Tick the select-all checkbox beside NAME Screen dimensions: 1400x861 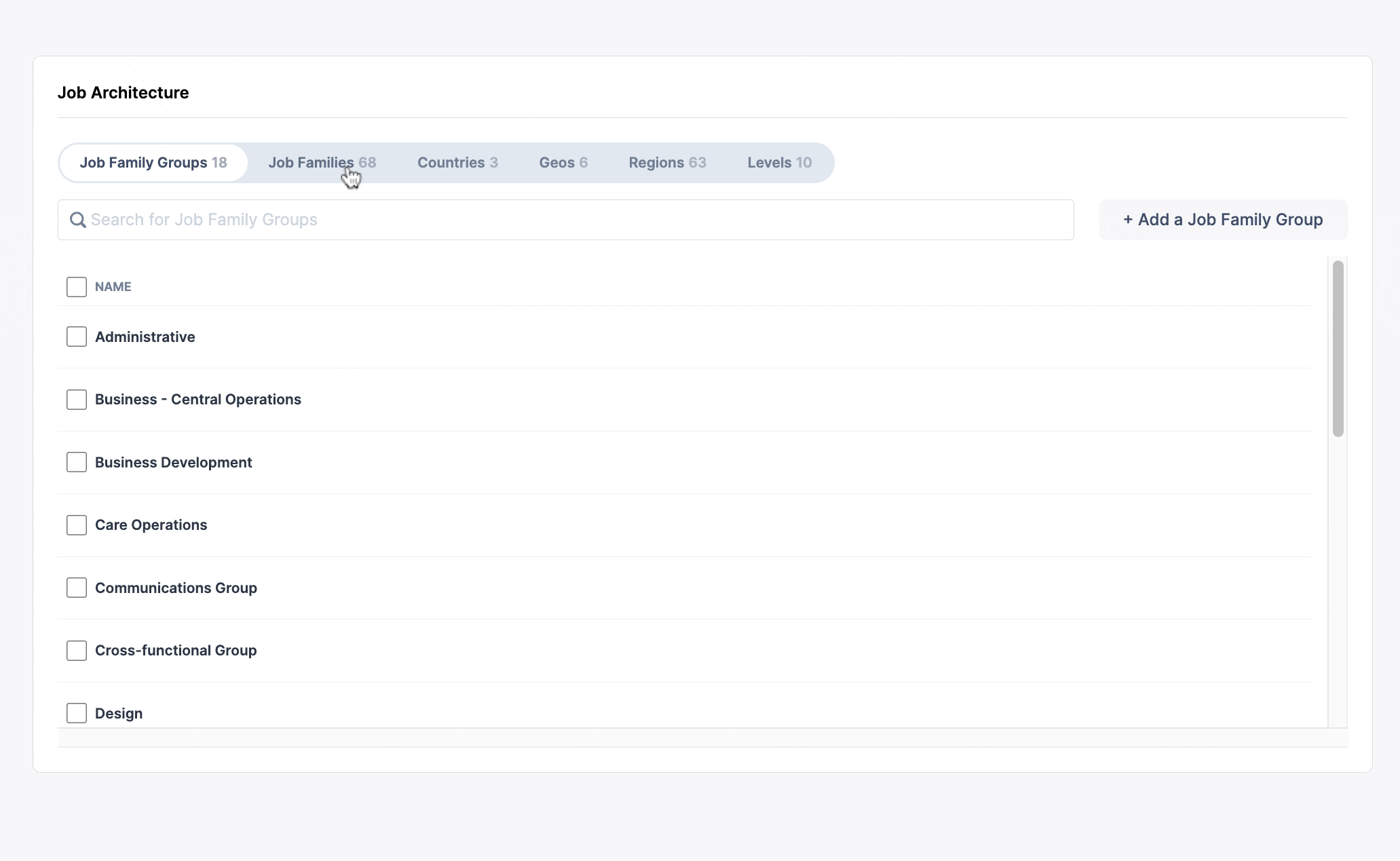pyautogui.click(x=77, y=287)
